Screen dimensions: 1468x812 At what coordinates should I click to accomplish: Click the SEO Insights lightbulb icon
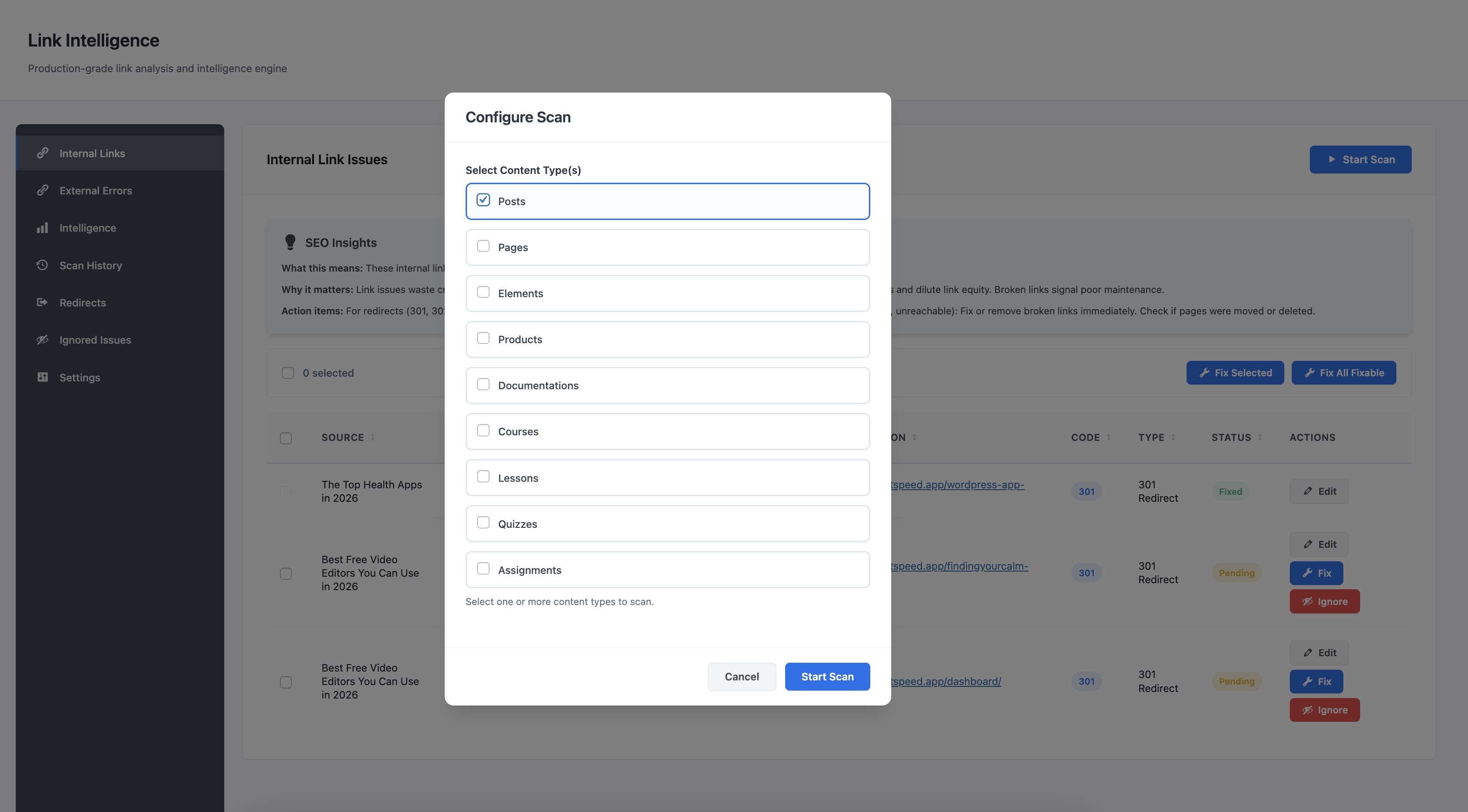click(x=290, y=242)
